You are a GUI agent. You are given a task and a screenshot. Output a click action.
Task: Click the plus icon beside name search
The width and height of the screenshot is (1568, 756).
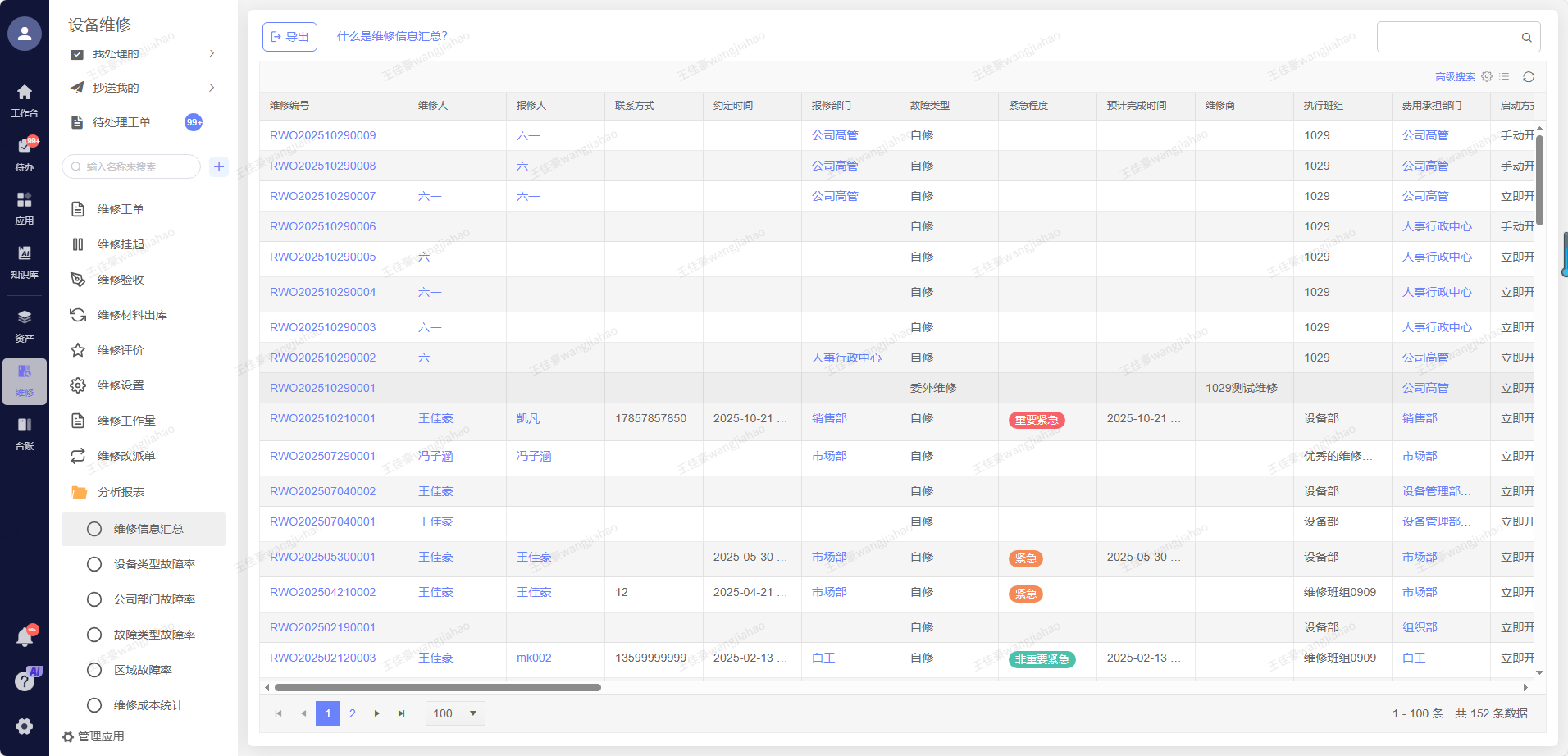point(219,166)
